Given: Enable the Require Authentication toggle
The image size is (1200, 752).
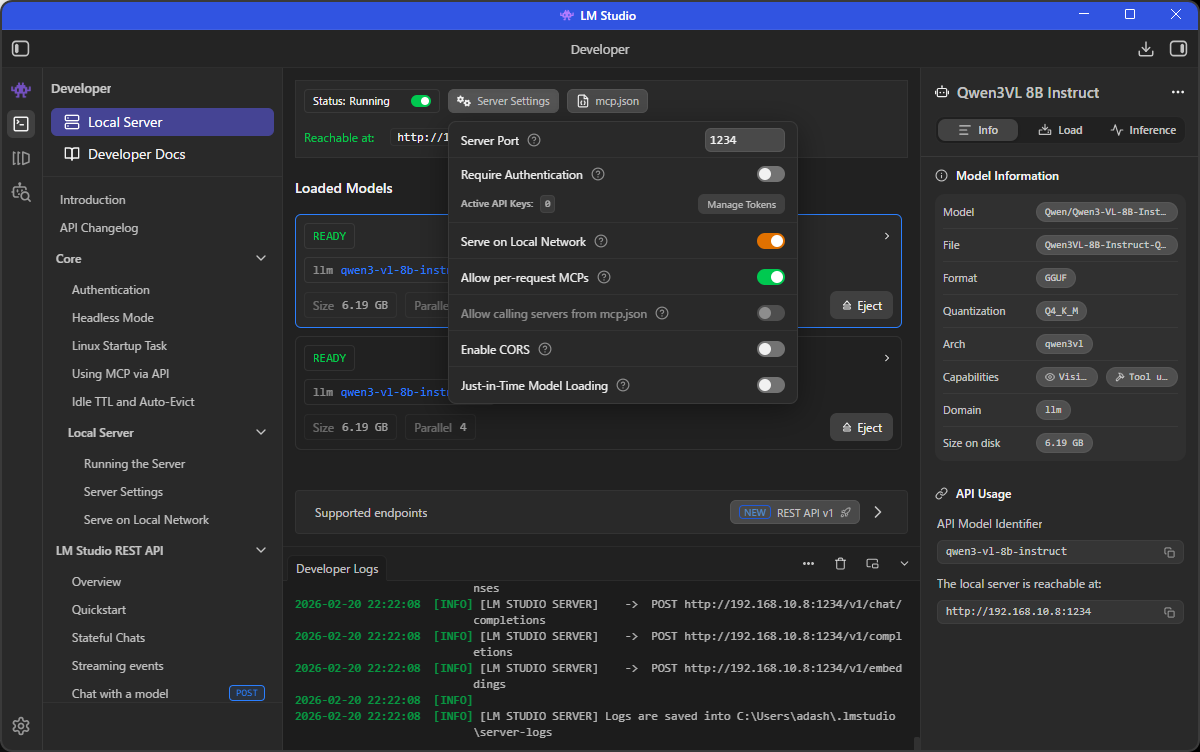Looking at the screenshot, I should [x=770, y=175].
